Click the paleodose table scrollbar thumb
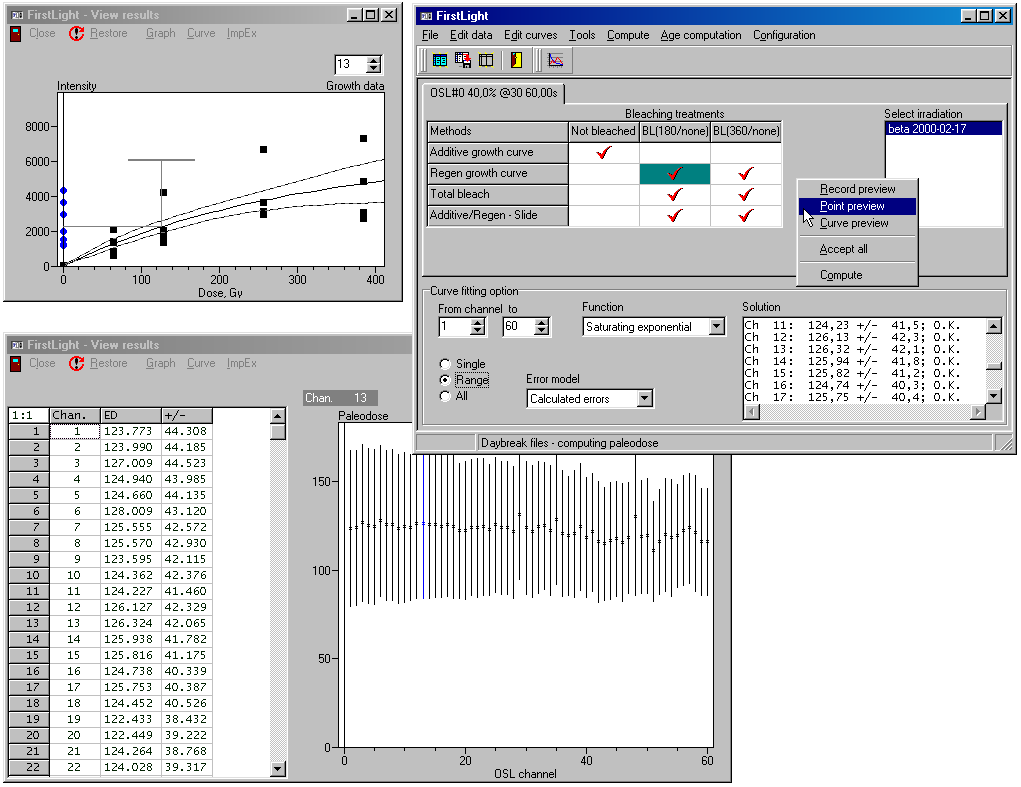The image size is (1021, 787). 278,432
